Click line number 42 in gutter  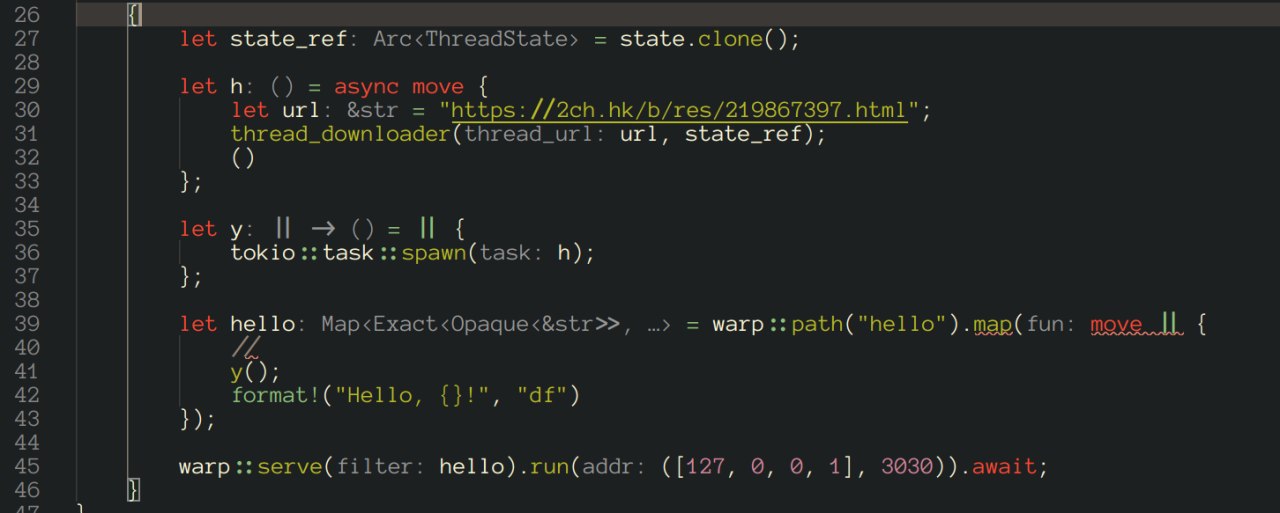tap(26, 396)
